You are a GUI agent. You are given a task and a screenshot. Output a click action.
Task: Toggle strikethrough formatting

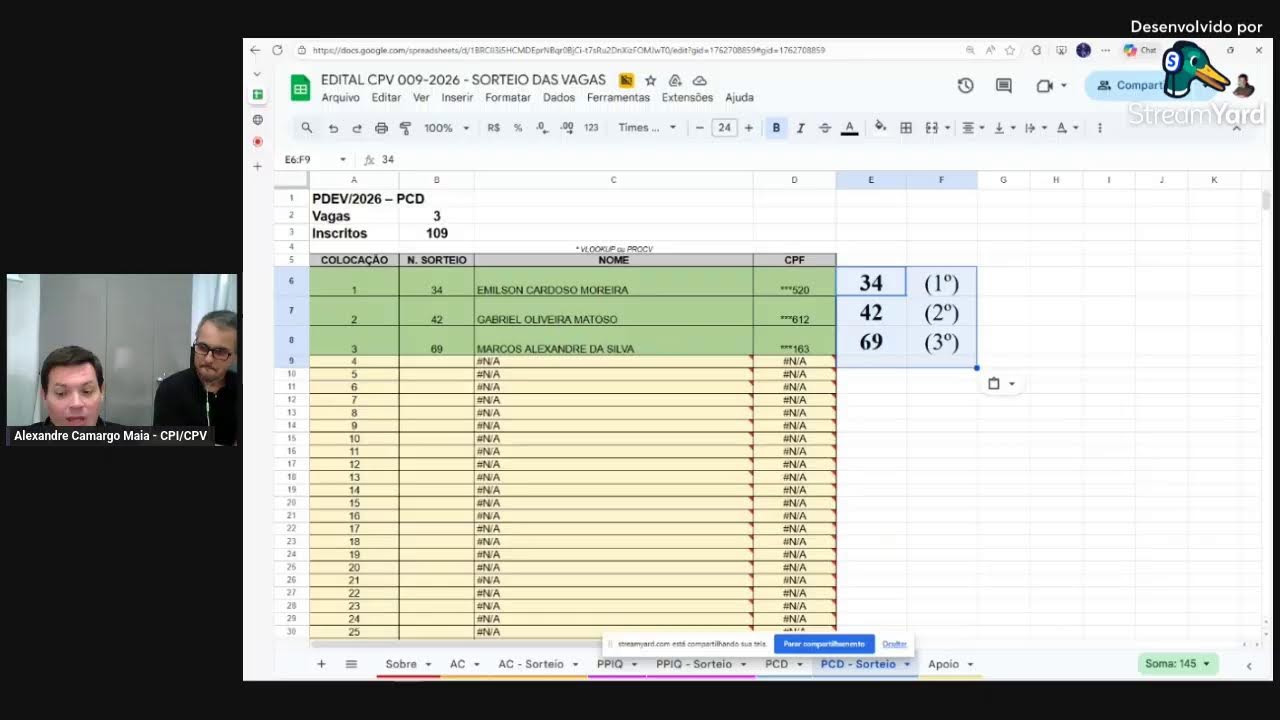(825, 128)
